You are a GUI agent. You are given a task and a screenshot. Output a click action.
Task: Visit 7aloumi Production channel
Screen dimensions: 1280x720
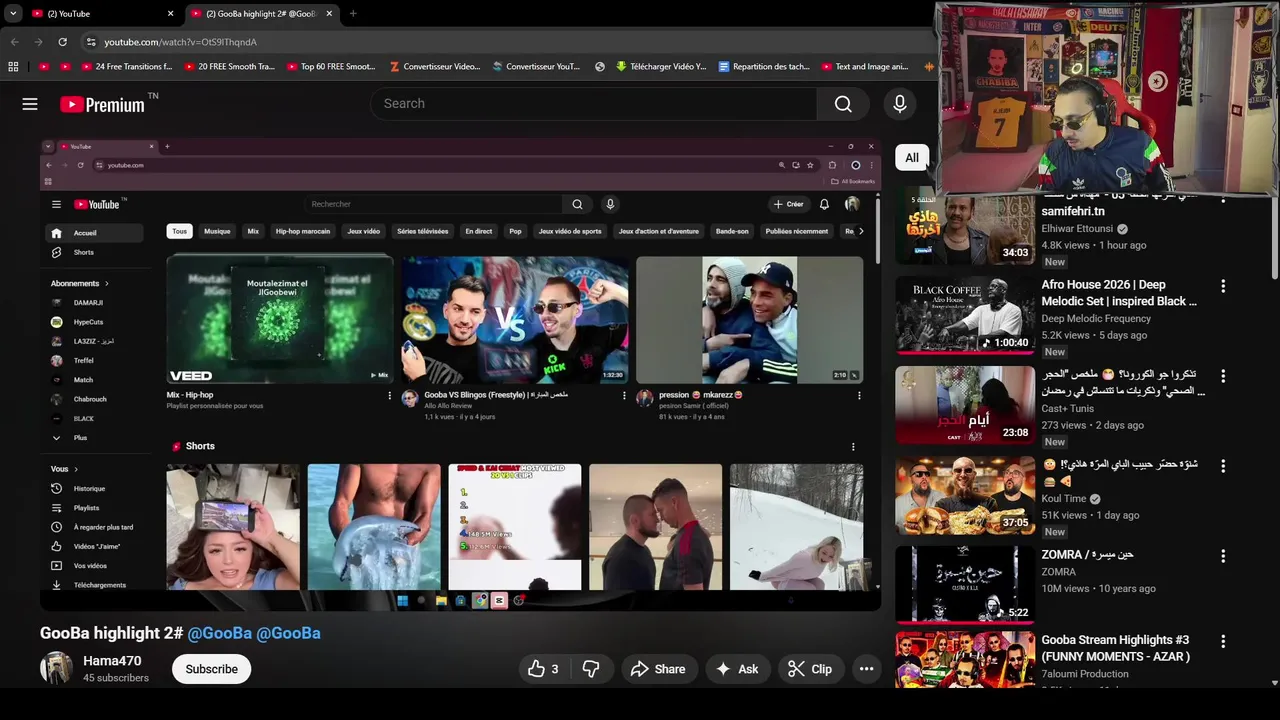tap(1085, 674)
